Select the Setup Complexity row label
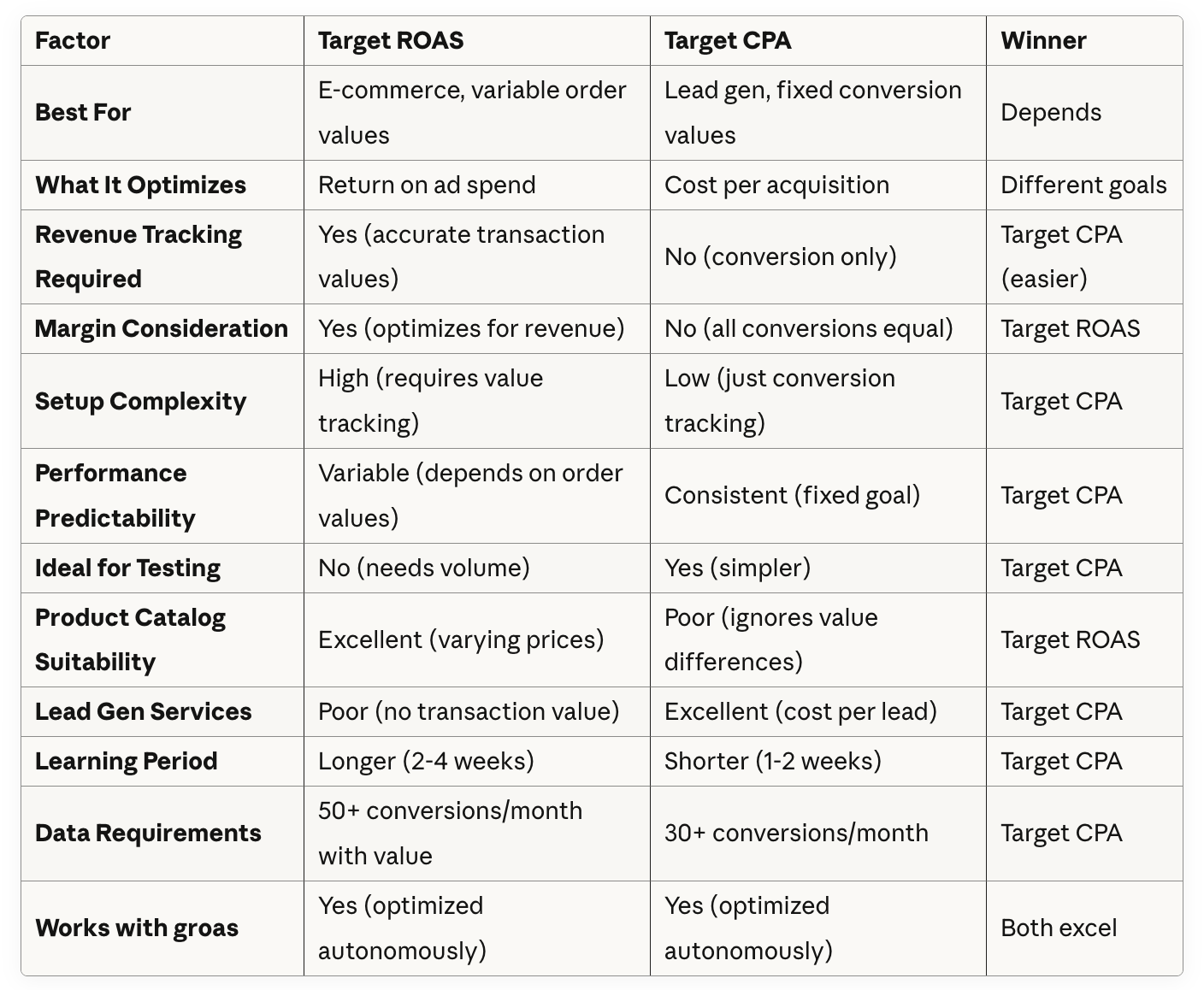 [x=141, y=401]
